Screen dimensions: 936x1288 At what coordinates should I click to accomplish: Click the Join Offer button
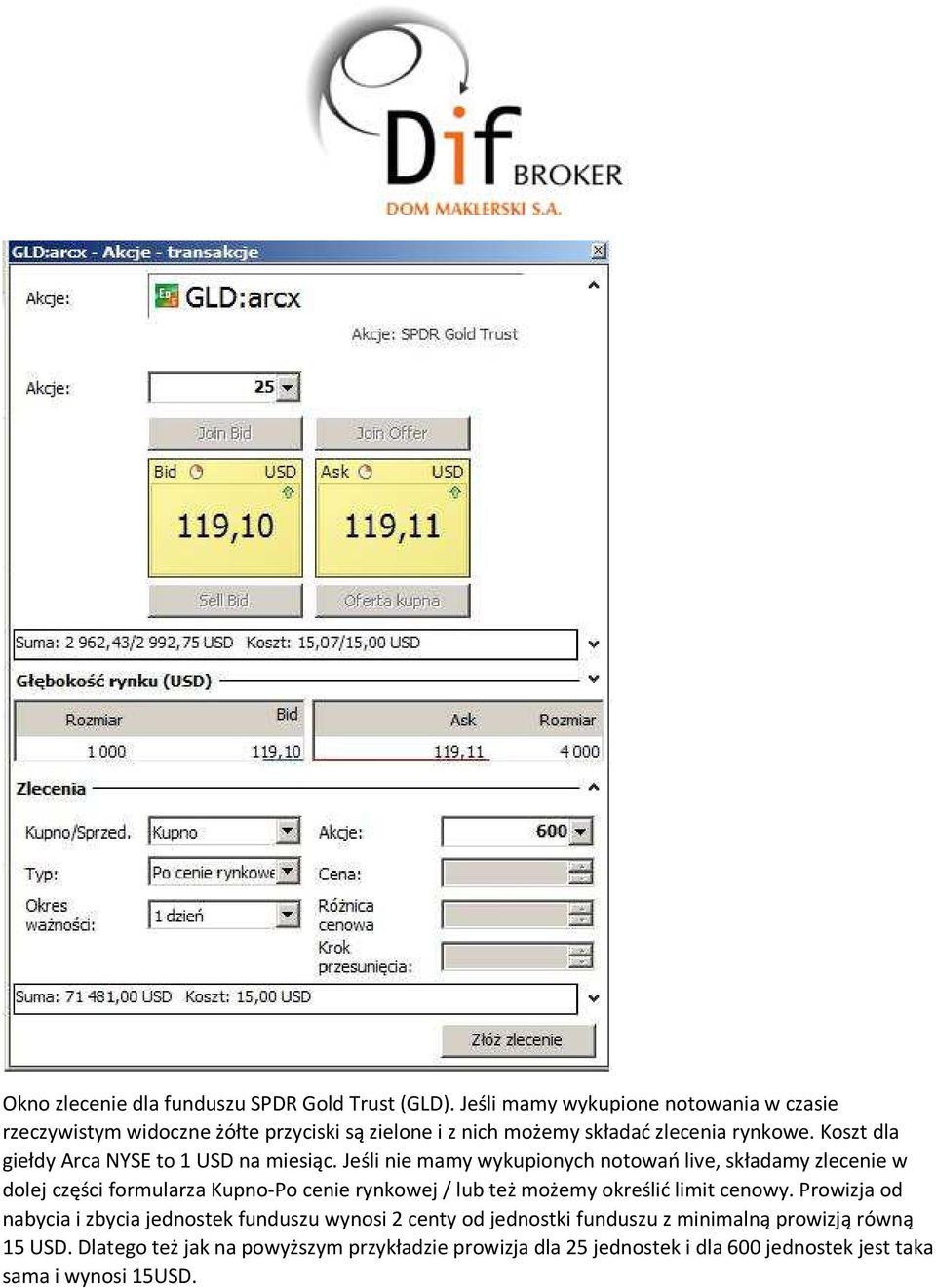(392, 433)
